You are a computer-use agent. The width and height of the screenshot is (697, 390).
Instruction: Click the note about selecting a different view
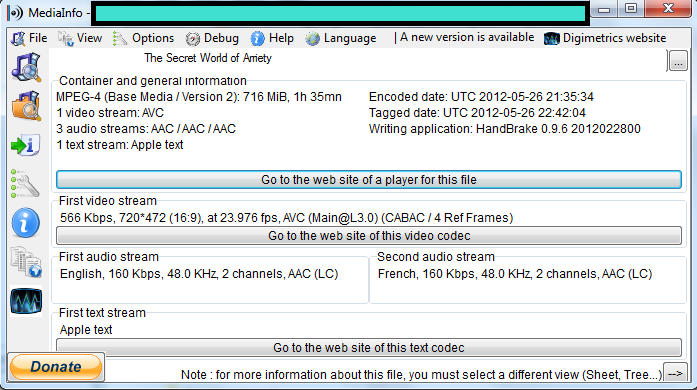[421, 375]
